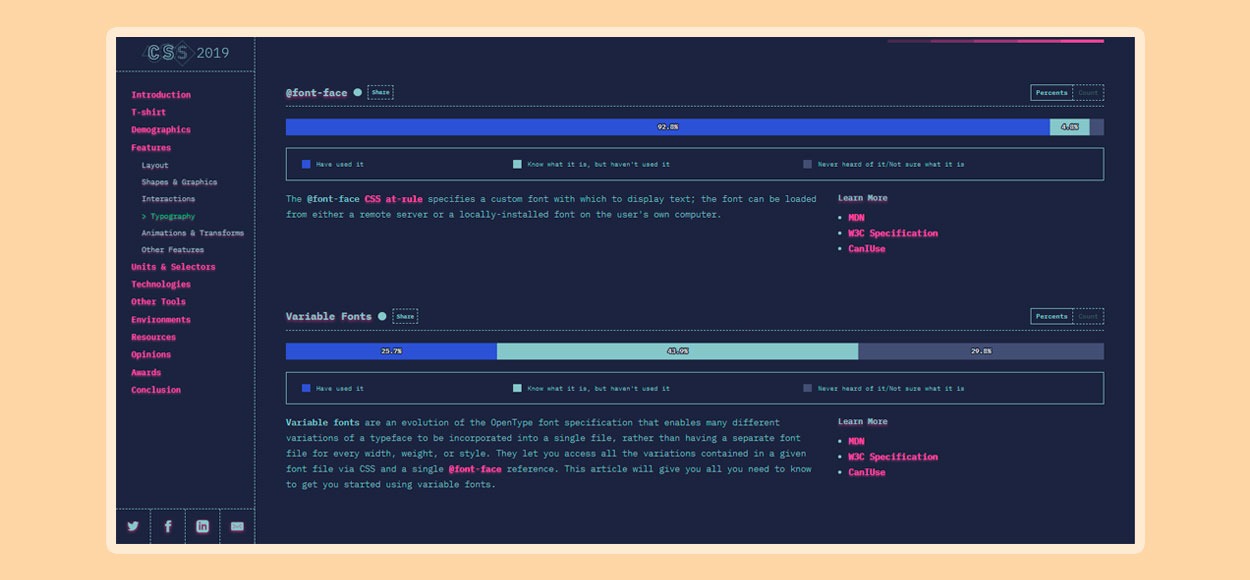This screenshot has height=580, width=1250.
Task: Open the Conclusion page
Action: pos(156,390)
